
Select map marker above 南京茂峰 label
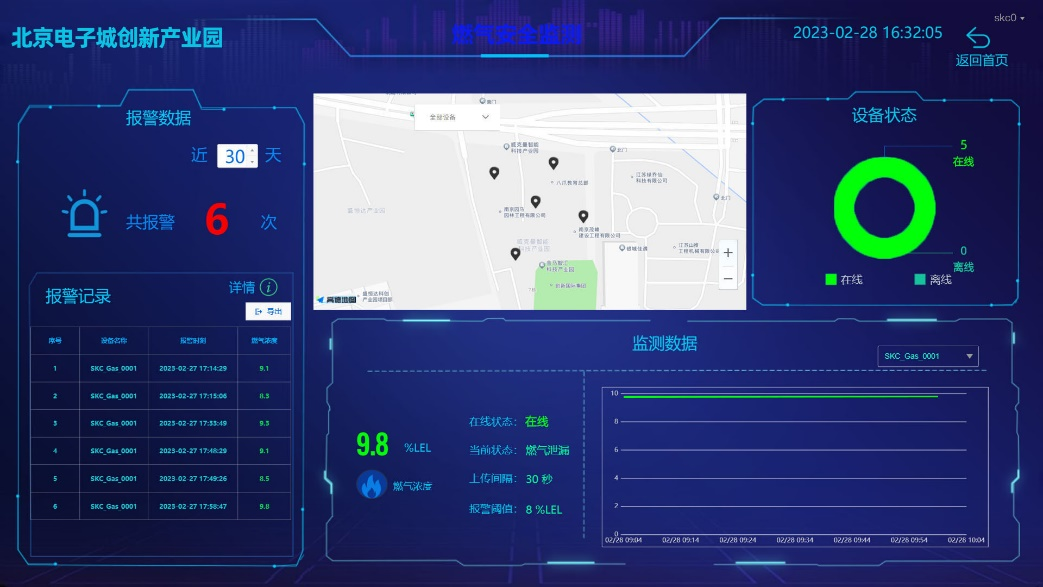pos(583,216)
